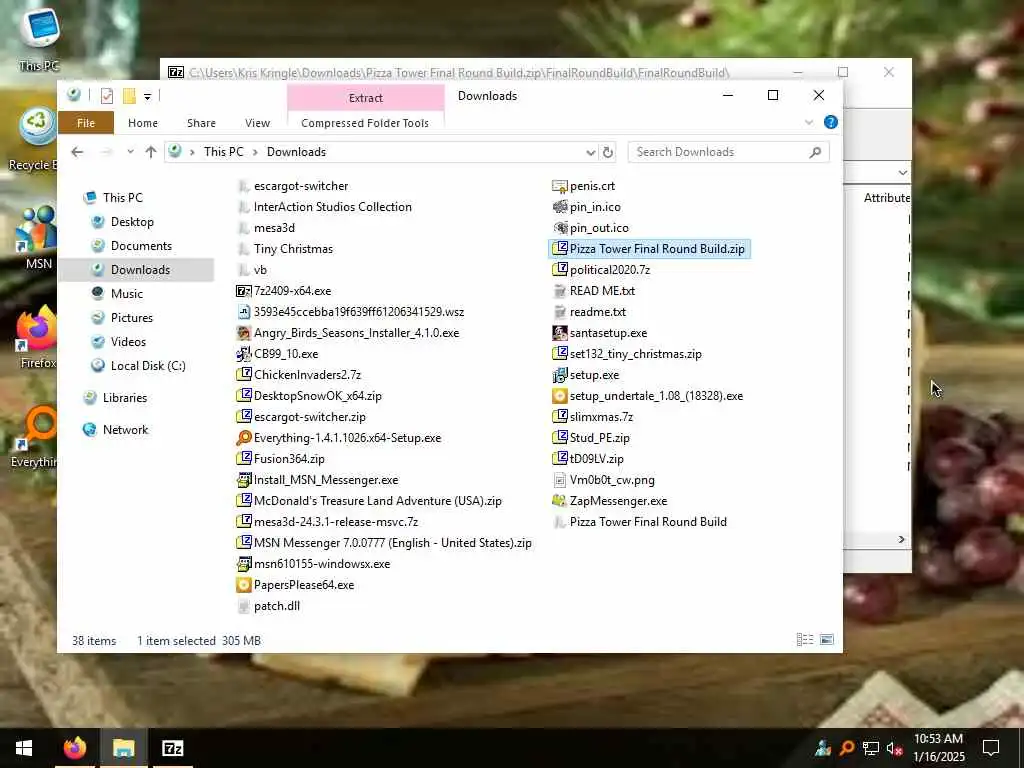
Task: Switch to details view layout button
Action: point(805,640)
